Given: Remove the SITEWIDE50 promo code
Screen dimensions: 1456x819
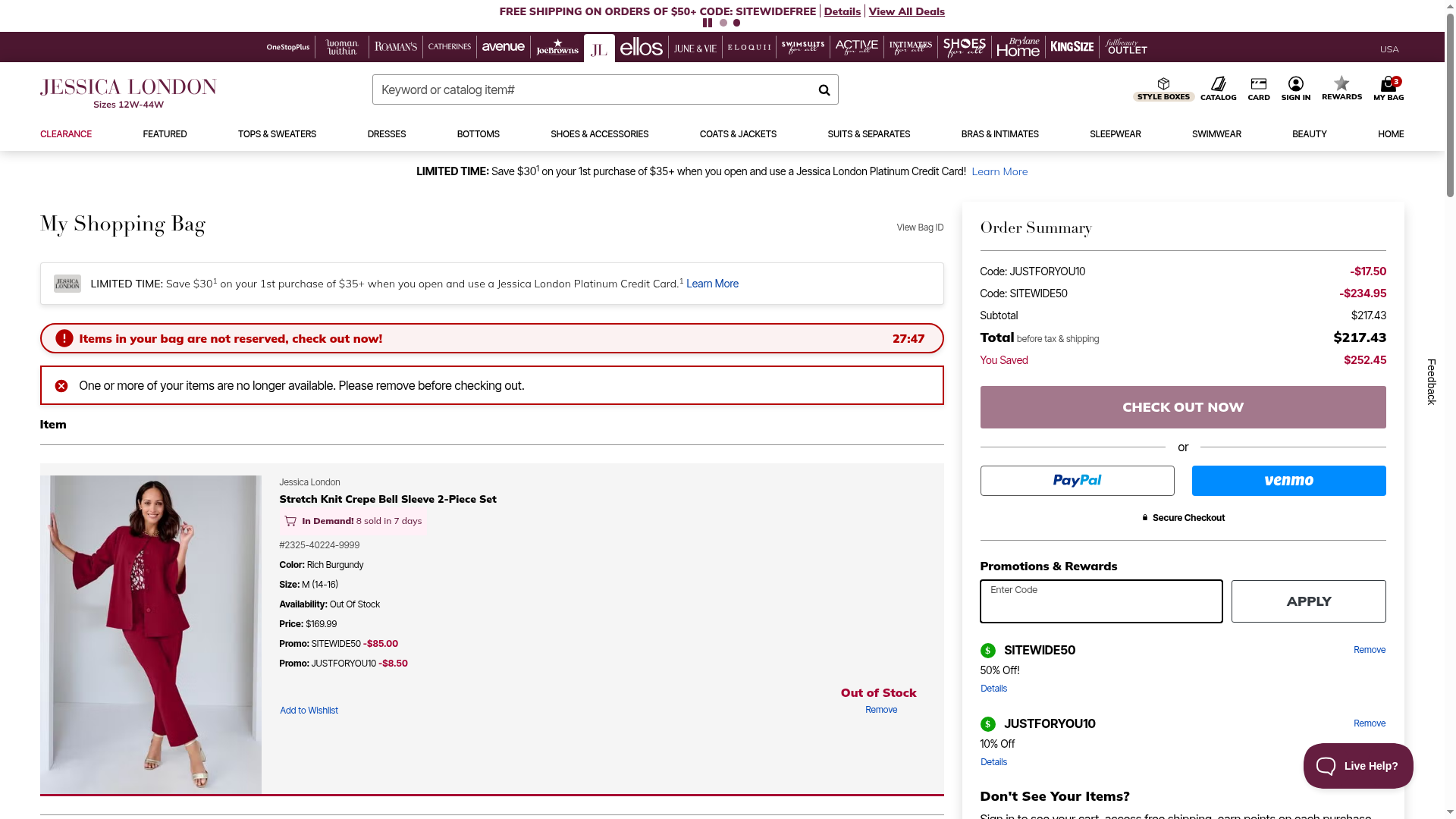Looking at the screenshot, I should tap(1369, 650).
